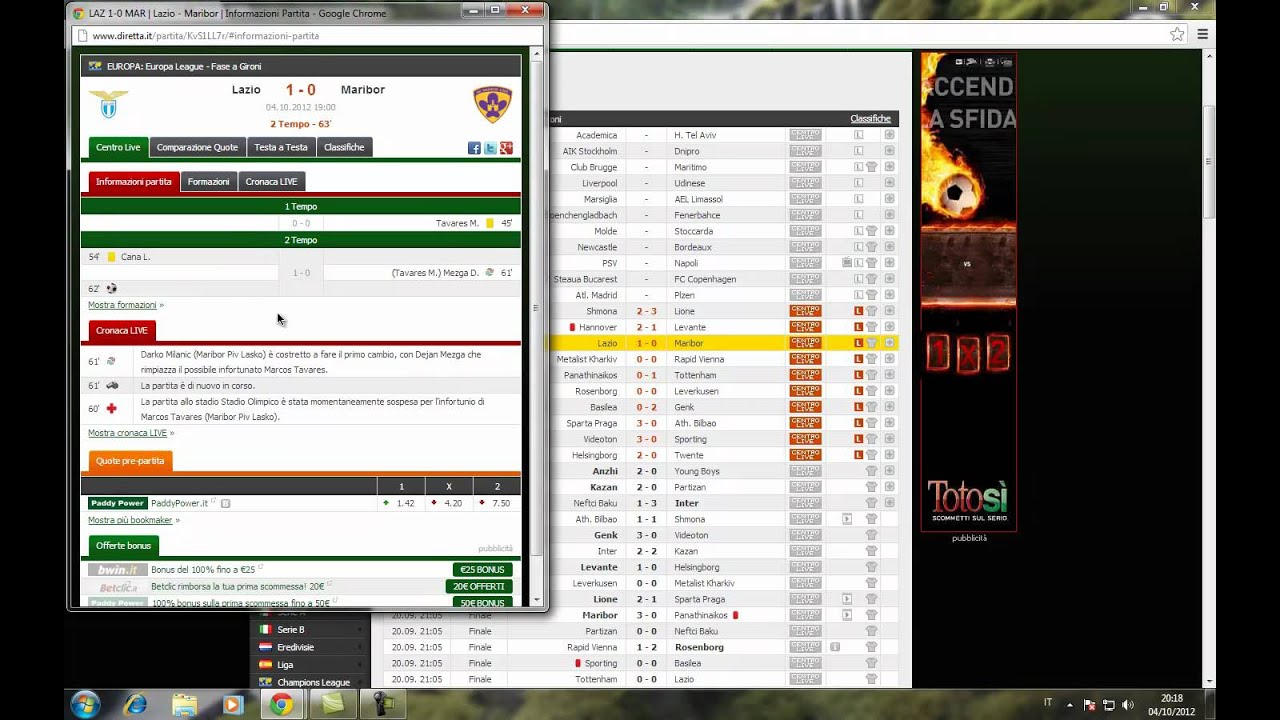
Task: Open media player from taskbar
Action: point(233,704)
